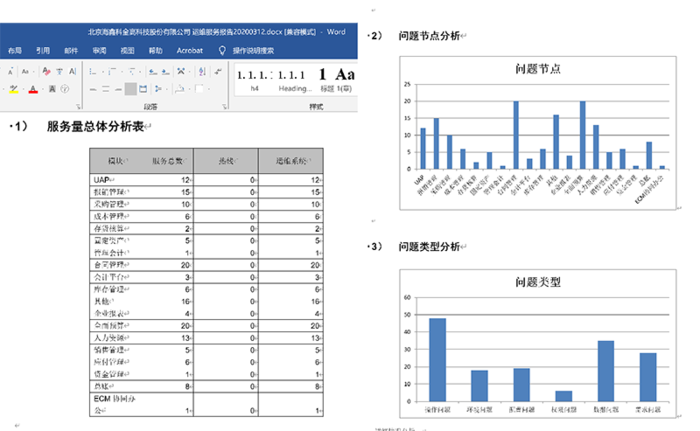This screenshot has width=700, height=431.
Task: Open the numbering dropdown arrow
Action: pyautogui.click(x=122, y=72)
